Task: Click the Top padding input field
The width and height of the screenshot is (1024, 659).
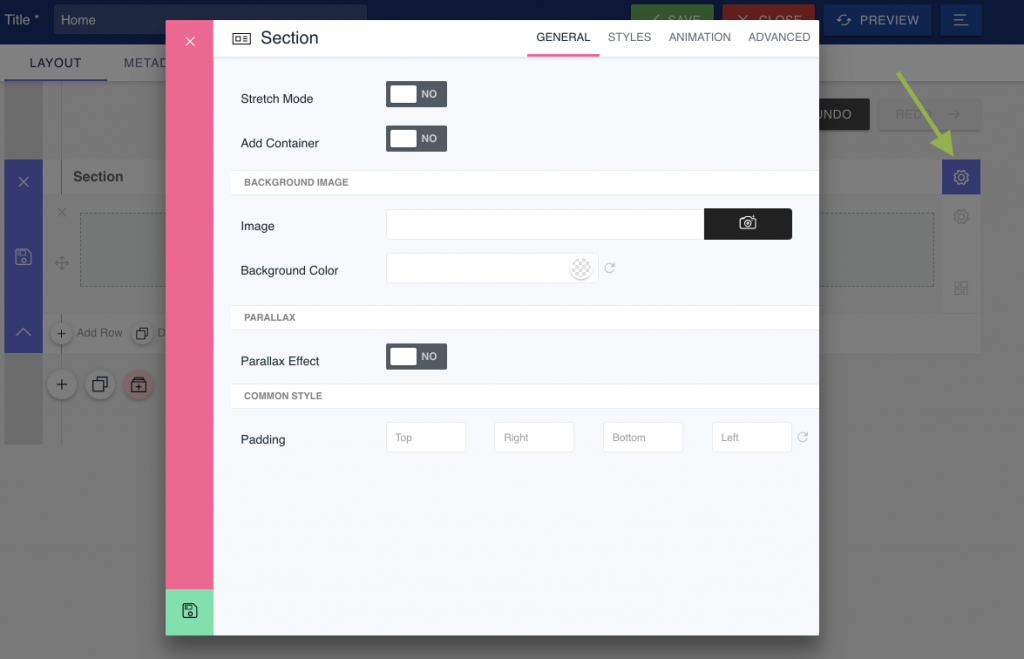Action: tap(425, 437)
